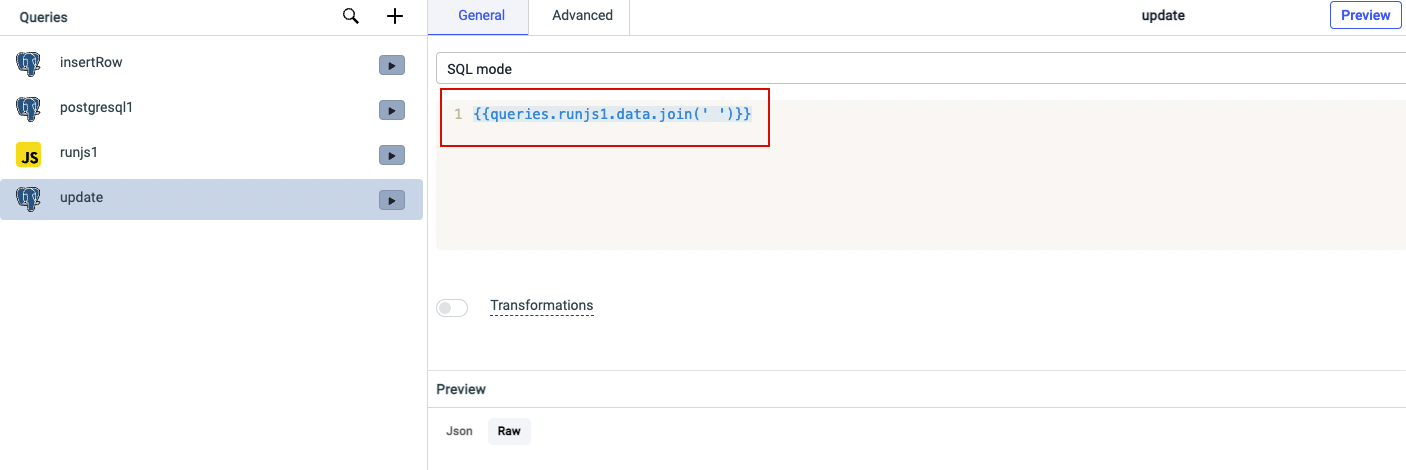Click the search queries magnifier icon
The width and height of the screenshot is (1406, 470).
tap(351, 16)
